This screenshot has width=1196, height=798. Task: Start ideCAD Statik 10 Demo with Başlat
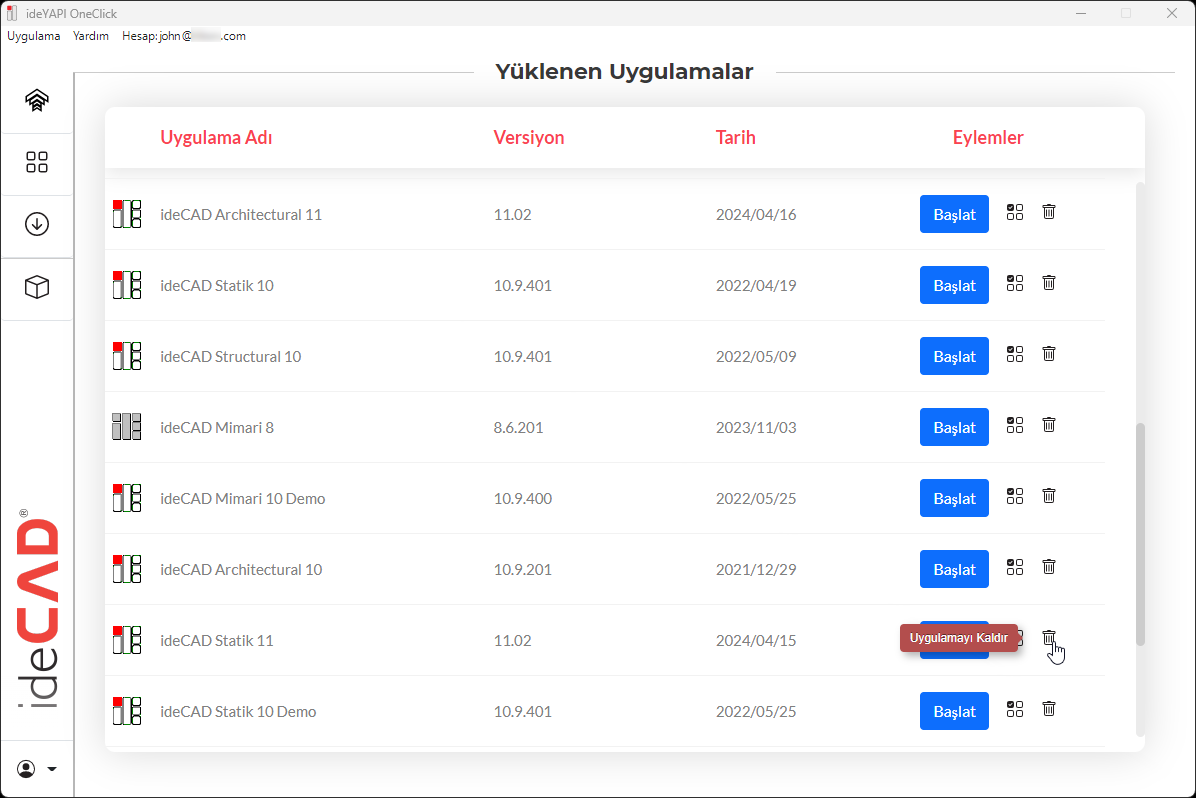point(954,711)
